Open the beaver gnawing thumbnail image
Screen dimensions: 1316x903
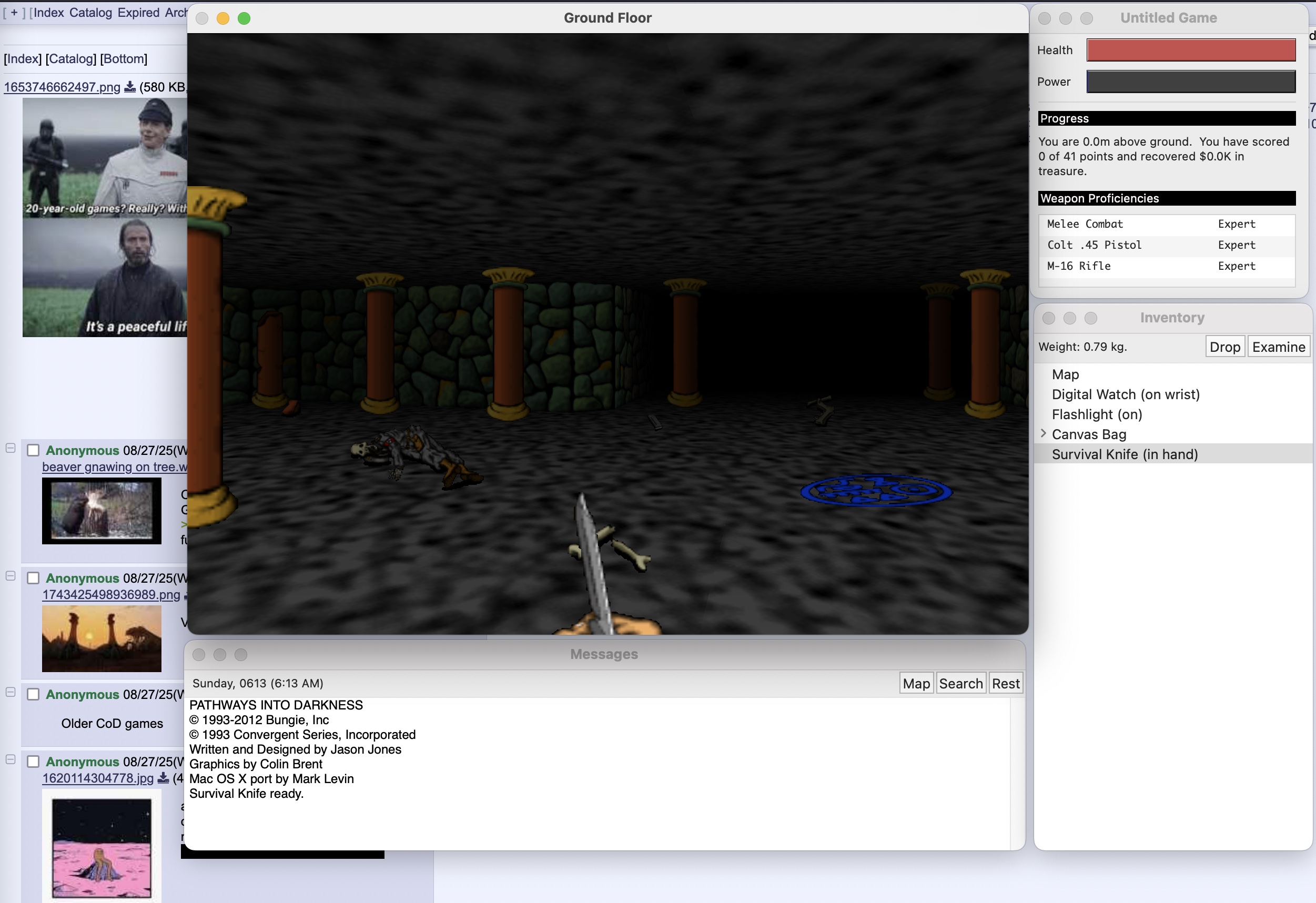(x=102, y=511)
